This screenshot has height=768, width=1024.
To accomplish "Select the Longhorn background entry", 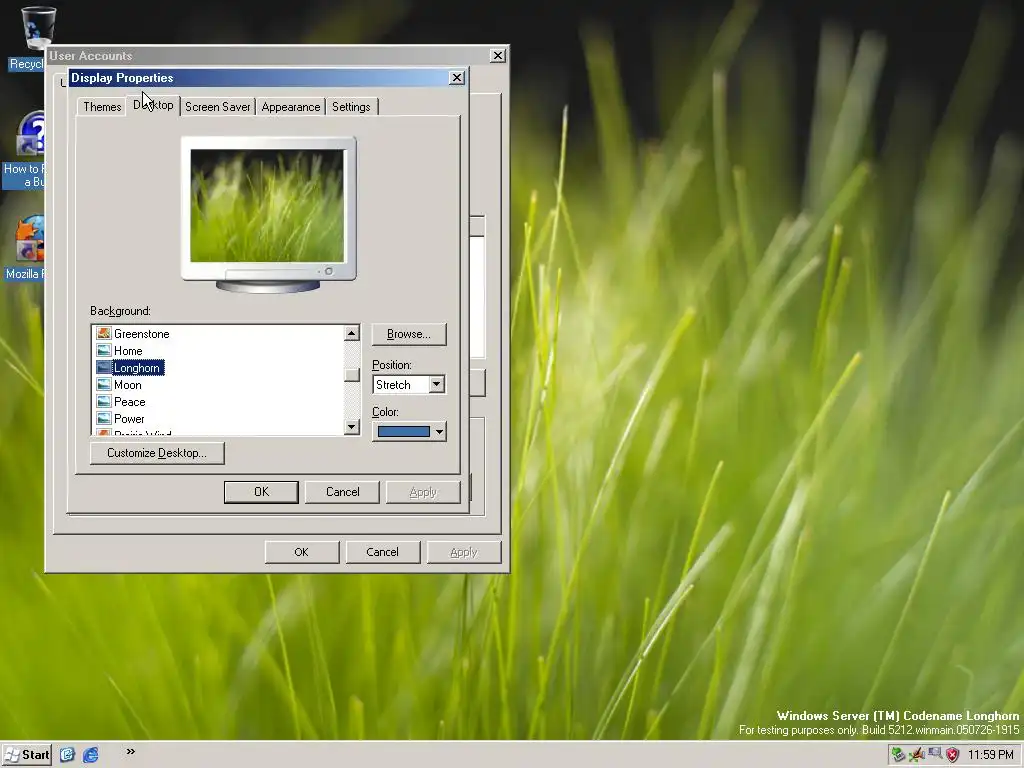I will click(x=136, y=368).
